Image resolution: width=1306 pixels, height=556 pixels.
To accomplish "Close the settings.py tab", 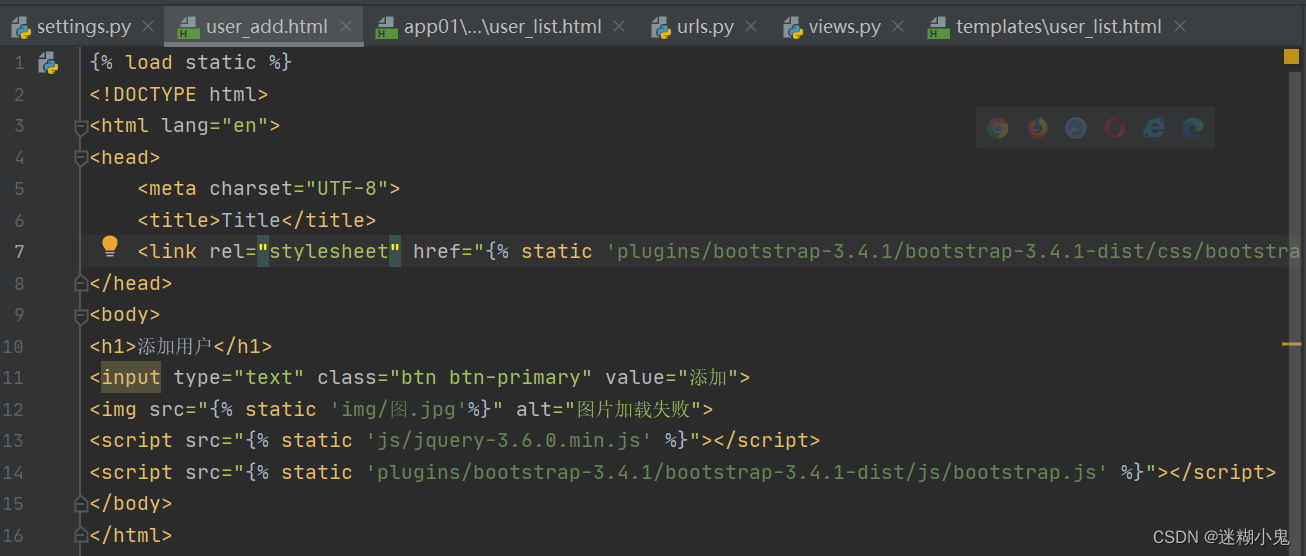I will coord(149,27).
